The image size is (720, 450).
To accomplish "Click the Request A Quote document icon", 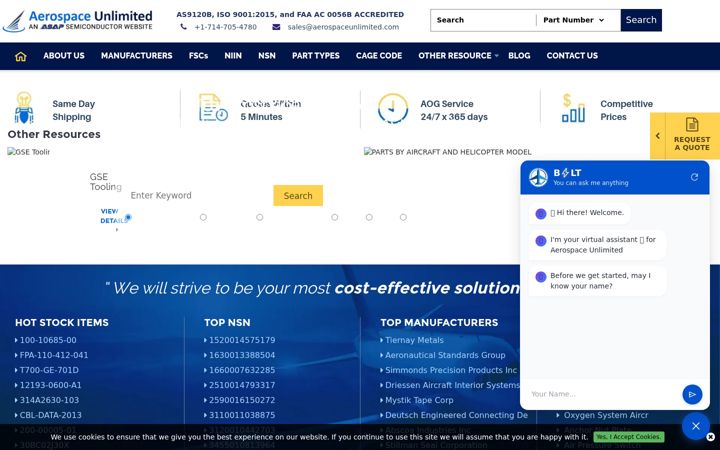I will [692, 124].
